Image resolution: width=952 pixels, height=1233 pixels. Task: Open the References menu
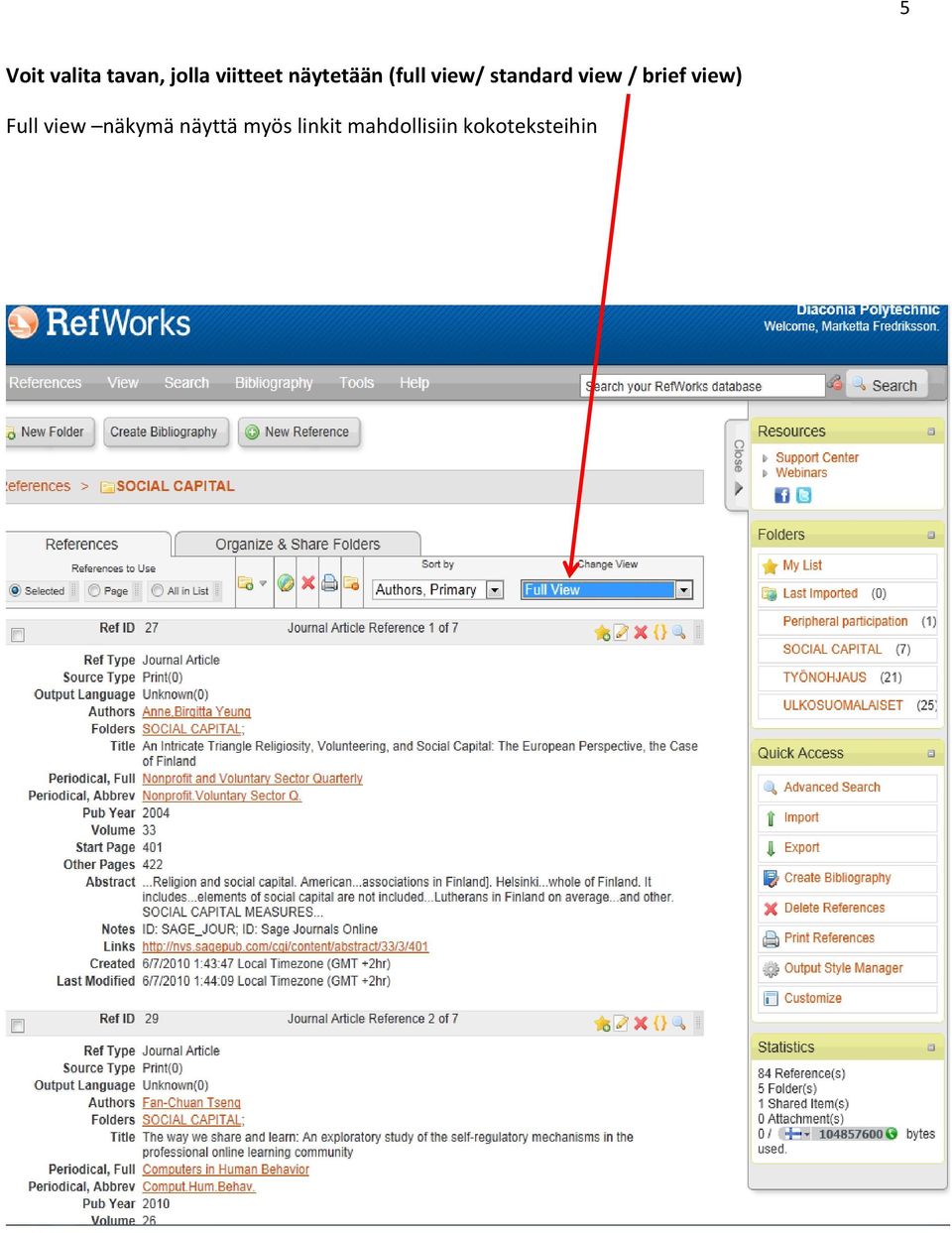click(45, 383)
